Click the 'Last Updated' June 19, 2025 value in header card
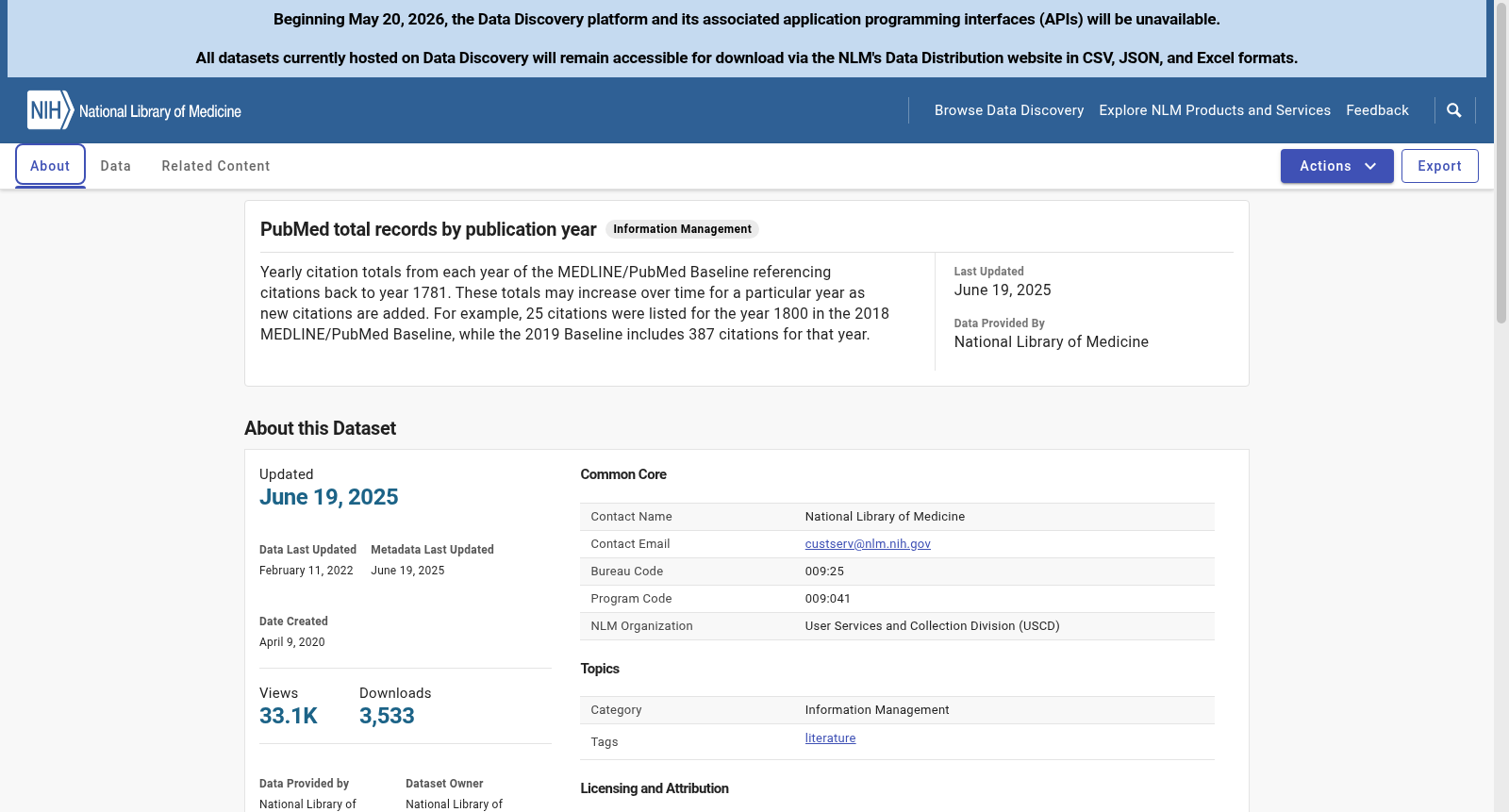Image resolution: width=1509 pixels, height=812 pixels. 1003,290
